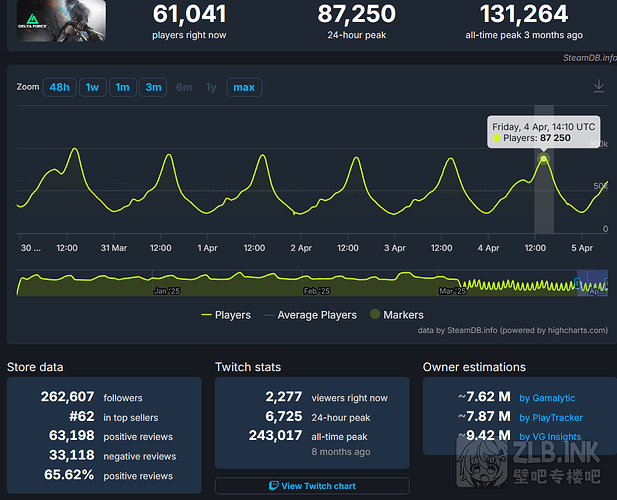This screenshot has height=500, width=617.
Task: Click the navigator's selected range window
Action: coord(592,283)
